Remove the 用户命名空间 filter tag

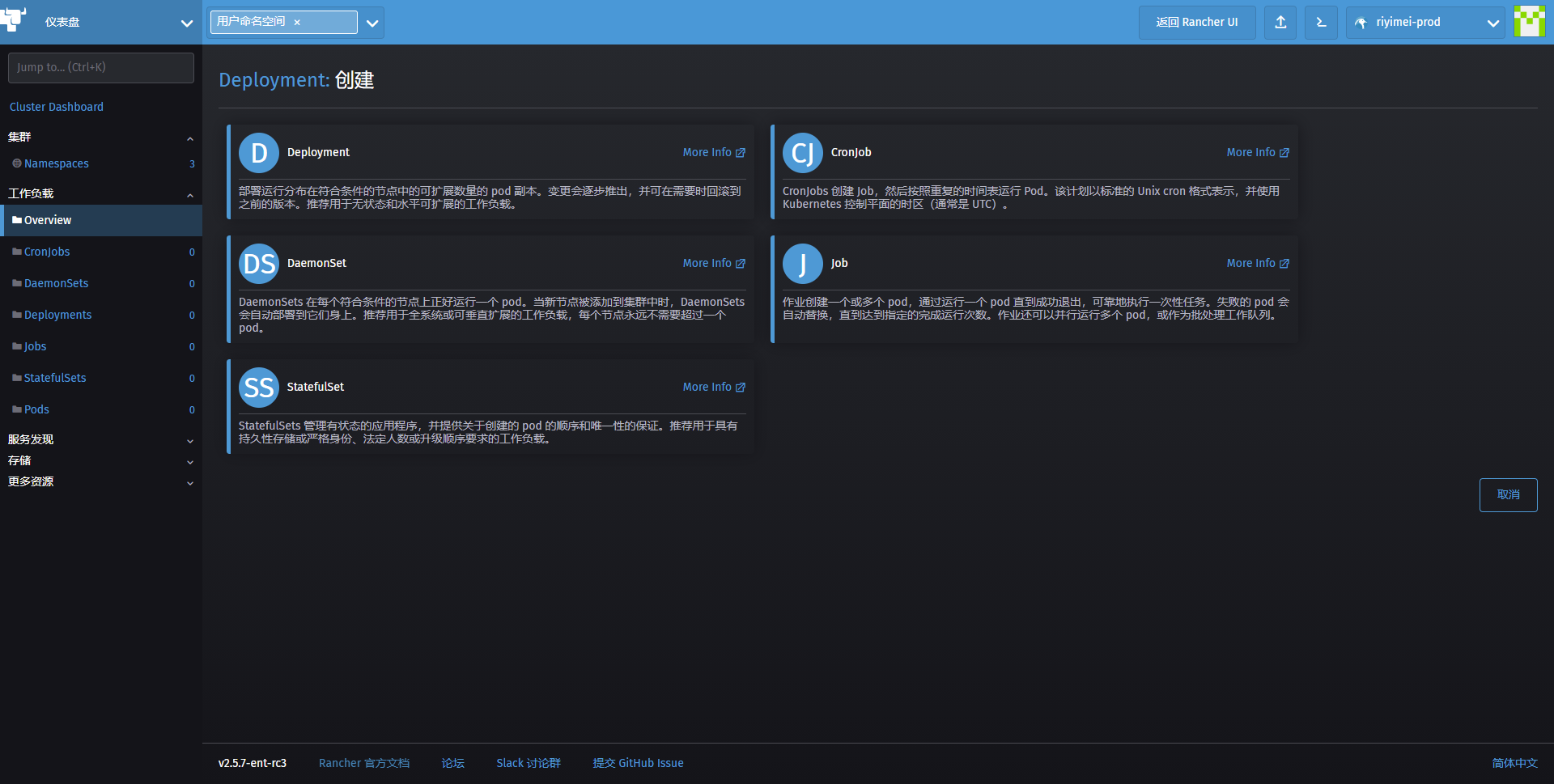[297, 23]
